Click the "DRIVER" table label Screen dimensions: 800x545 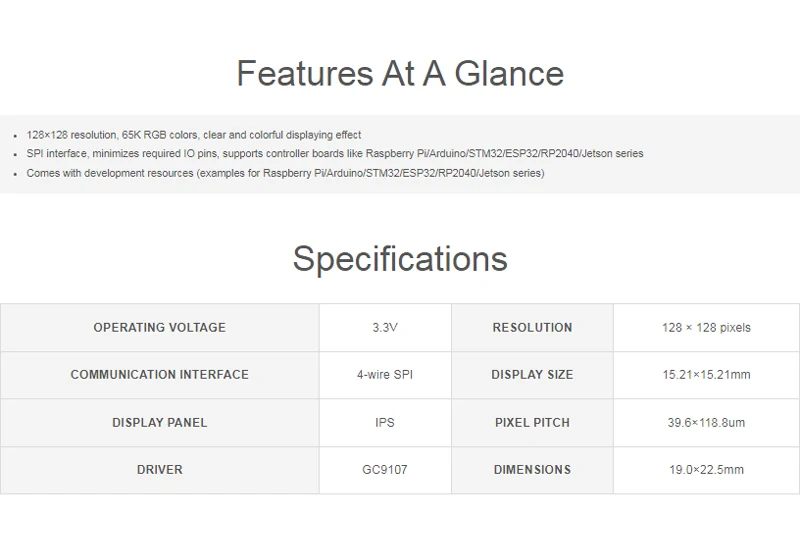pyautogui.click(x=160, y=470)
